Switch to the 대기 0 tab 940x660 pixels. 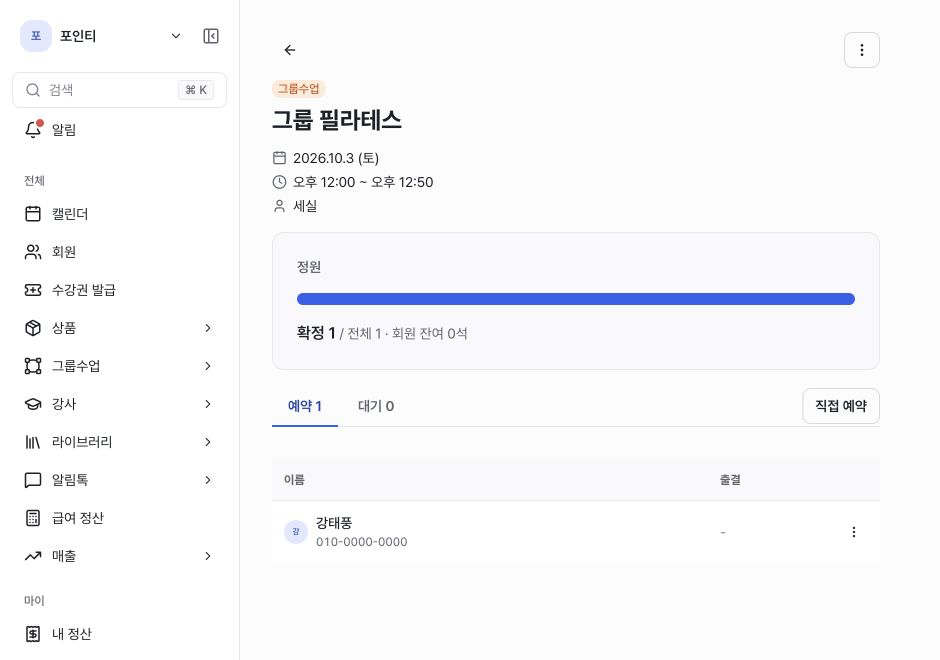(x=376, y=406)
